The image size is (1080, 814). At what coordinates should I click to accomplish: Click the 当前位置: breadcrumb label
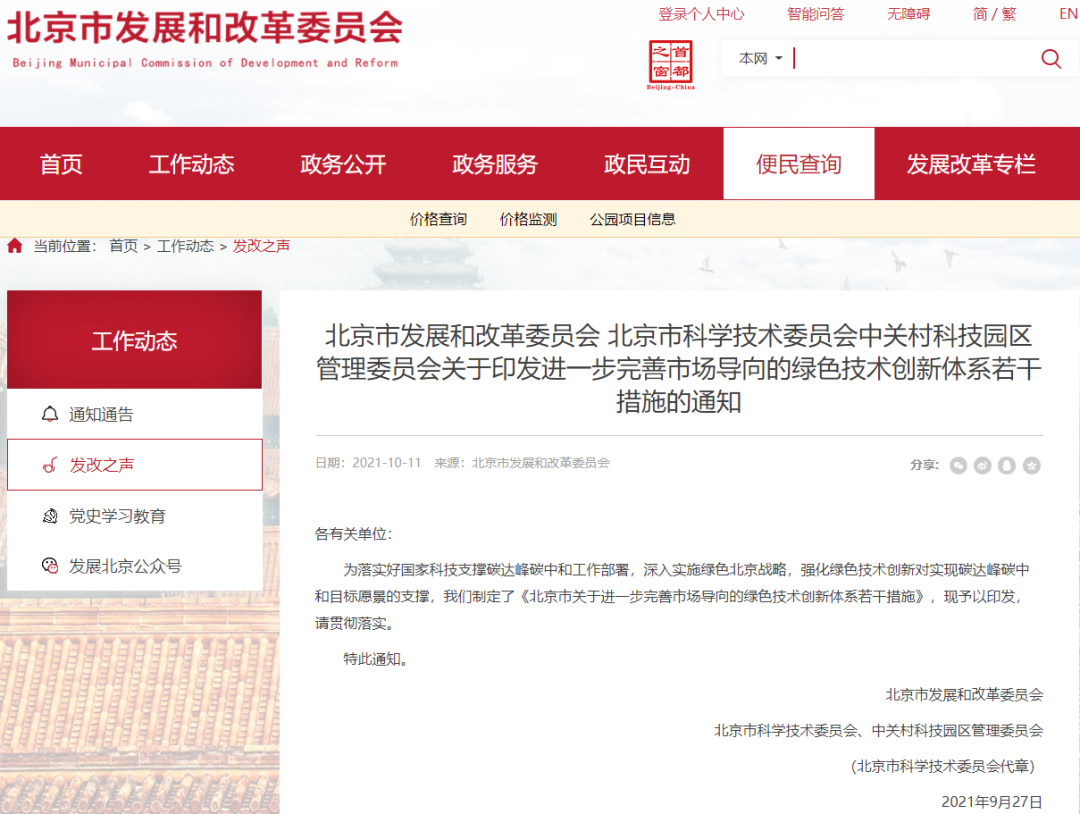point(65,246)
